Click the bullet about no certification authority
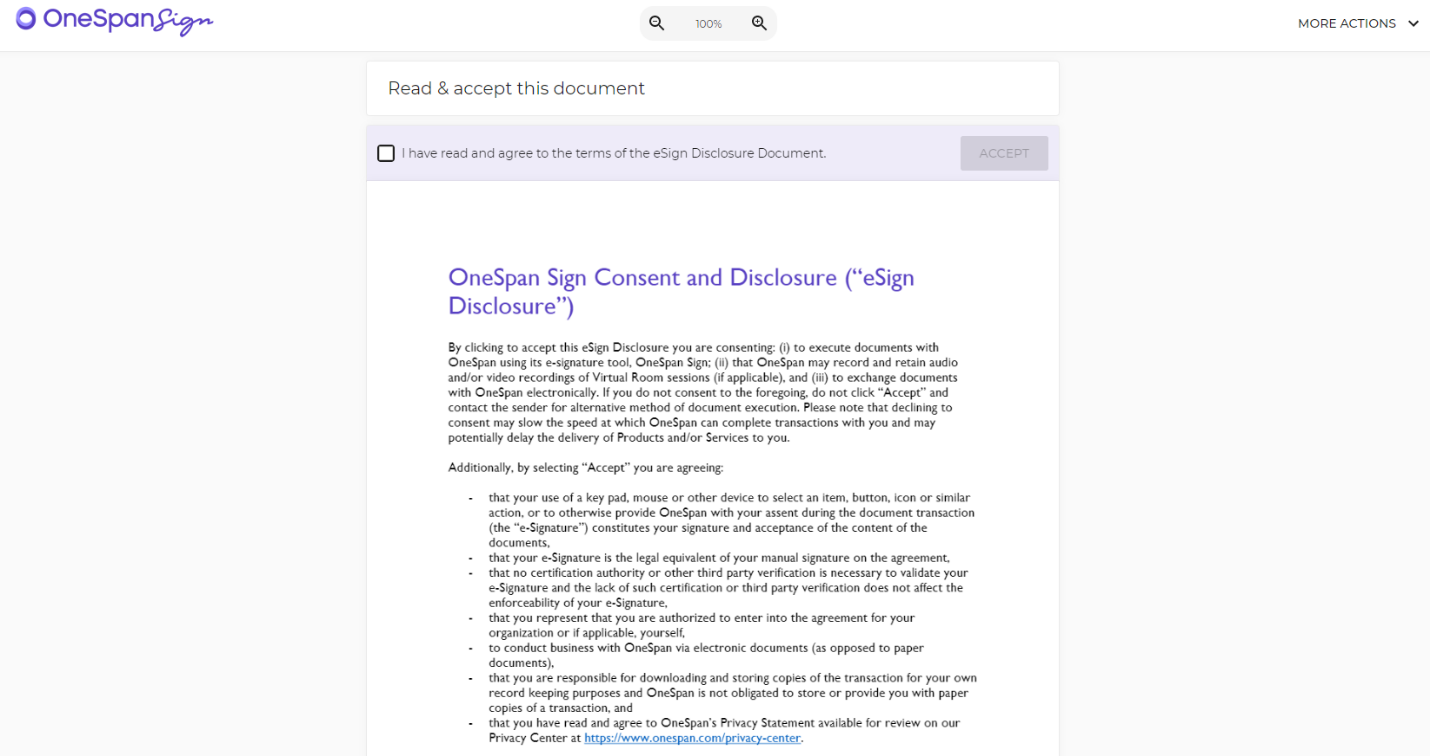Viewport: 1430px width, 756px height. coord(728,588)
